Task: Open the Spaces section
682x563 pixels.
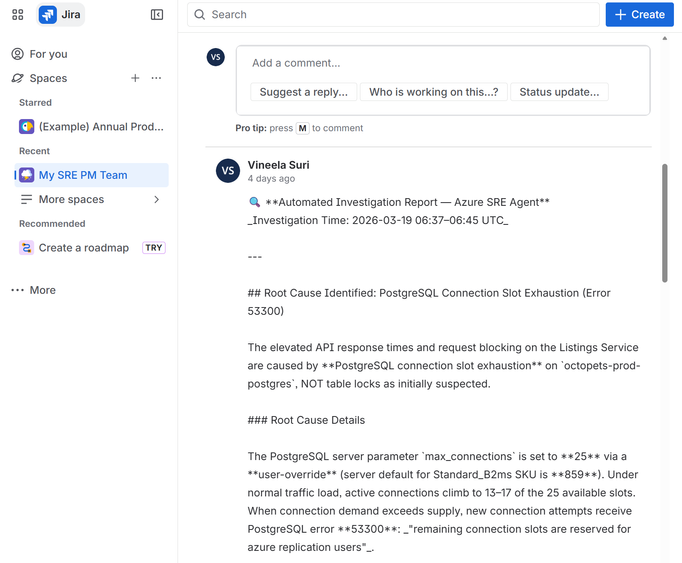Action: click(x=48, y=78)
